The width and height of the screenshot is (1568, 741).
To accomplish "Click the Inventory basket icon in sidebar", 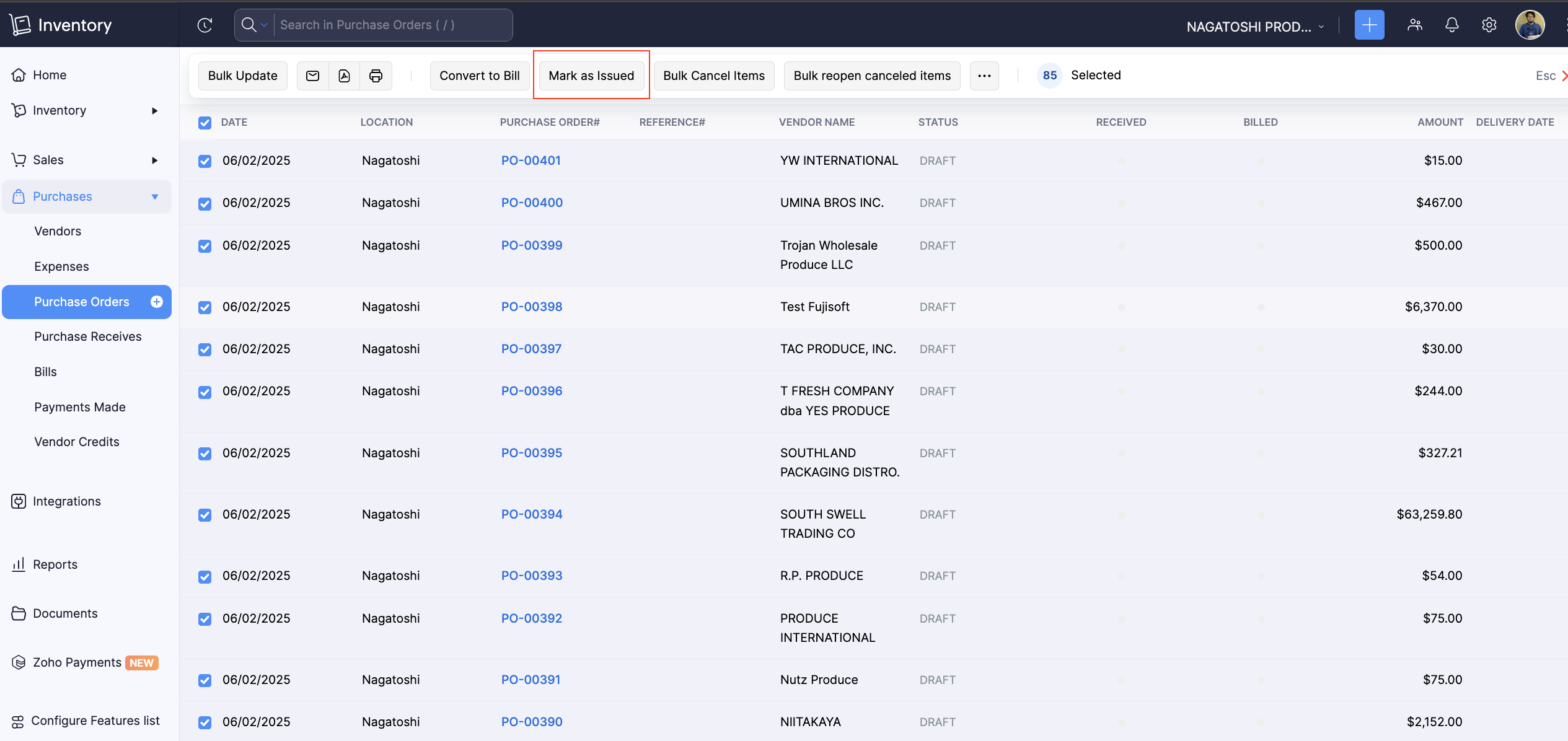I will pos(19,110).
